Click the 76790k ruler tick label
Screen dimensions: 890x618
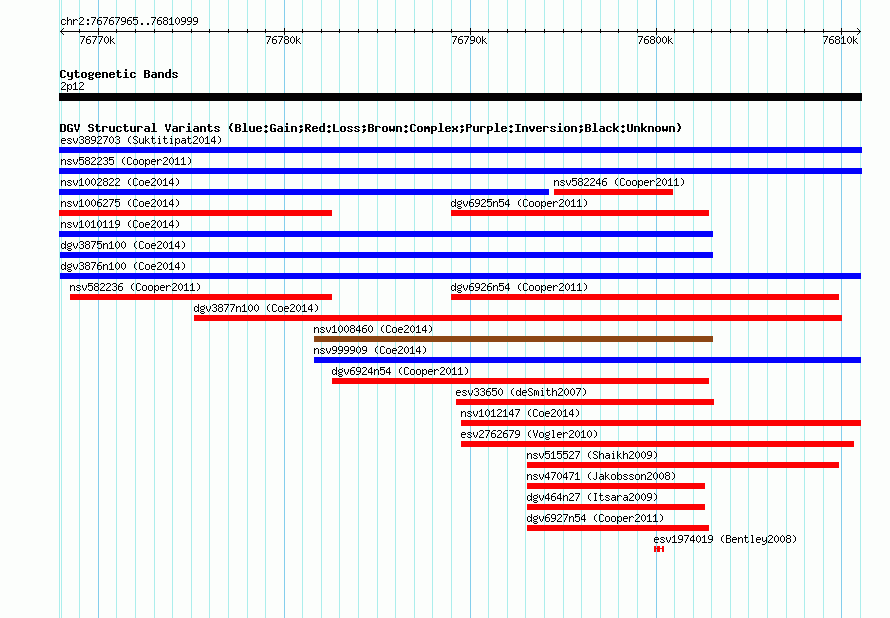[469, 40]
